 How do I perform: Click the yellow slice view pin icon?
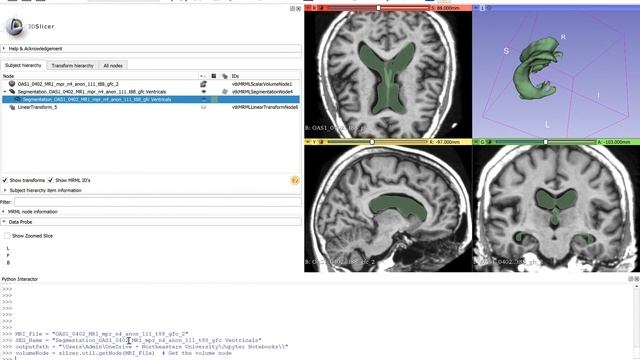[x=308, y=142]
